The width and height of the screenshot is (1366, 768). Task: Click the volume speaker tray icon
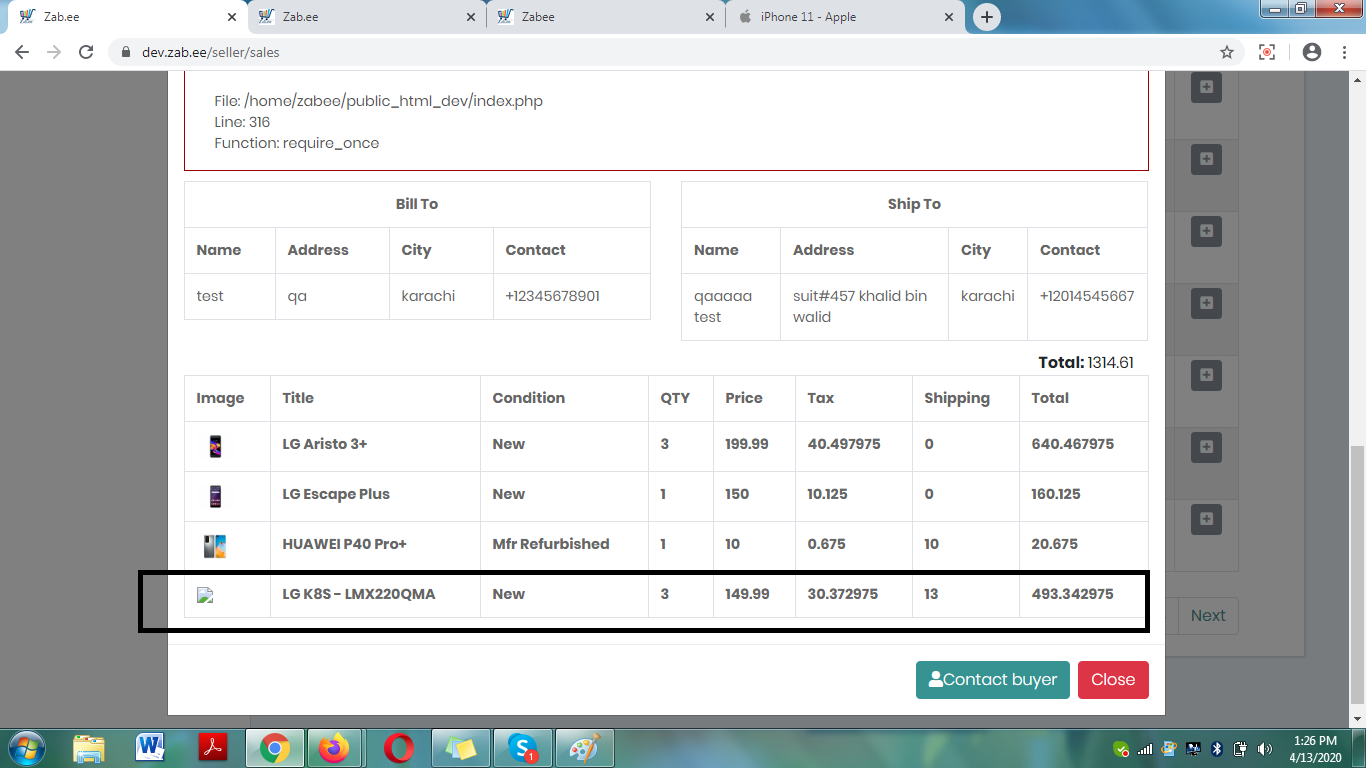[1265, 748]
